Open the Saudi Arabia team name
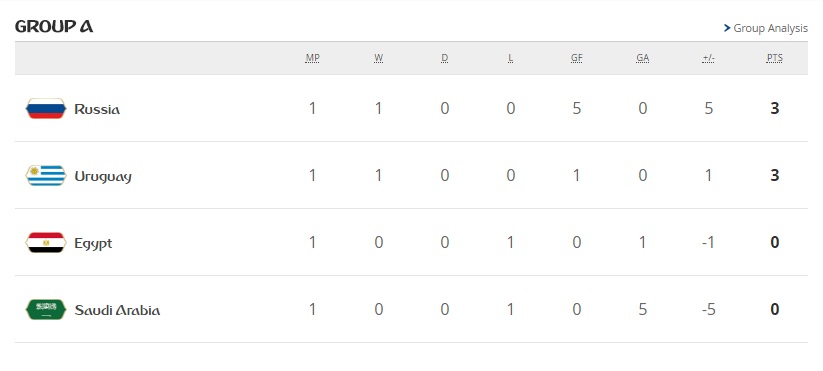 [117, 310]
